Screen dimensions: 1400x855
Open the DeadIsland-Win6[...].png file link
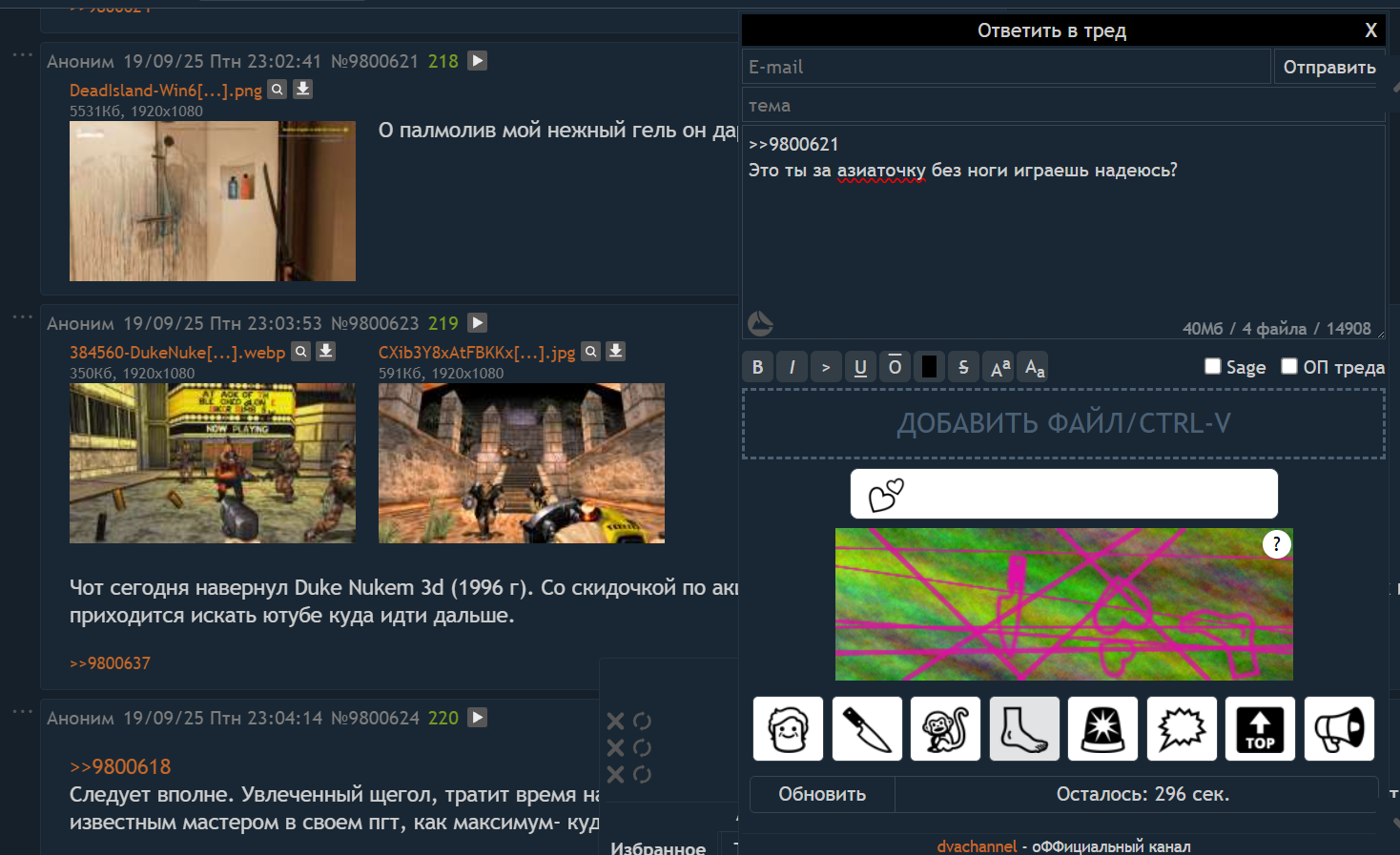coord(166,91)
